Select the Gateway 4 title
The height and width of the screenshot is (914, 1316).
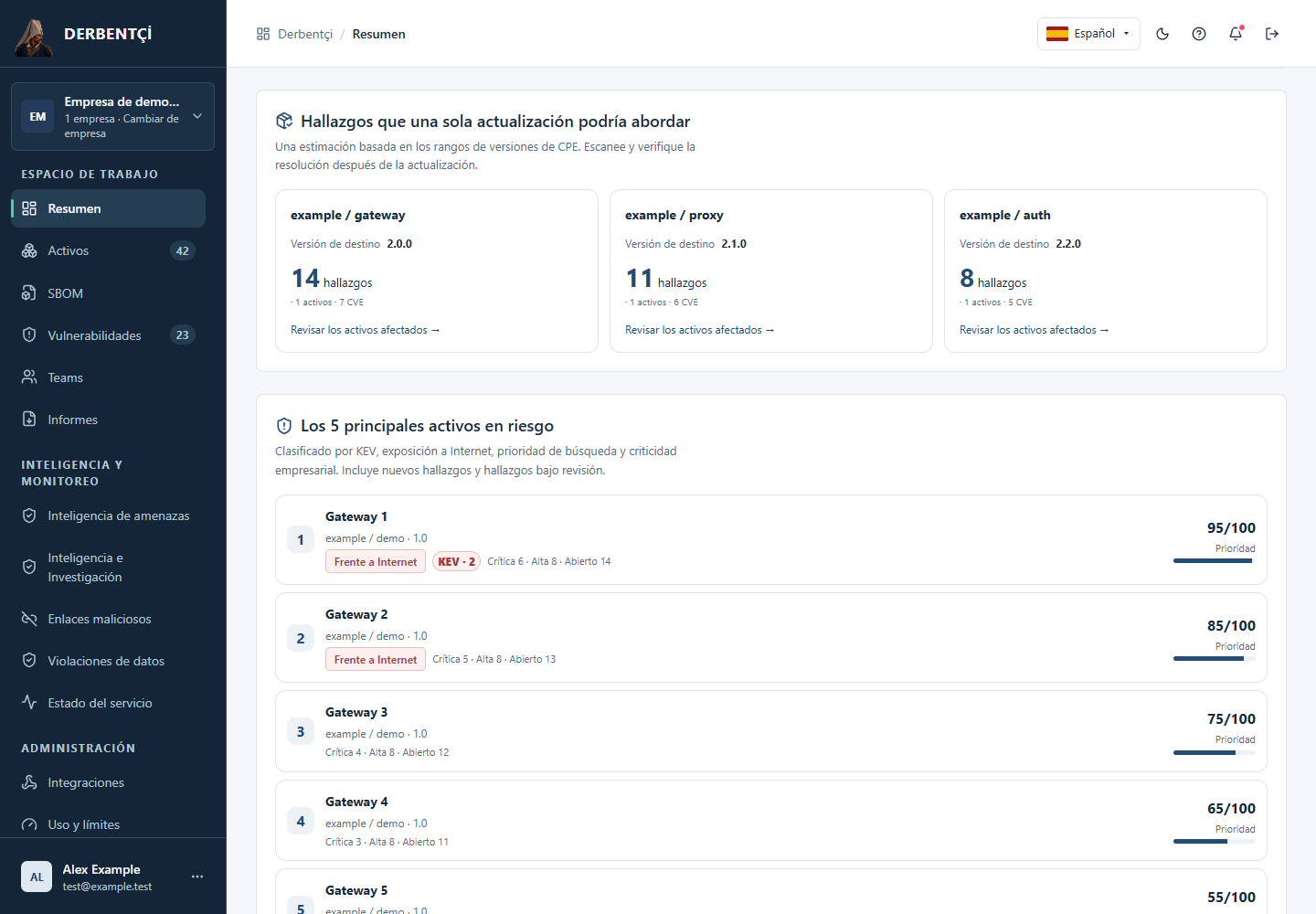(x=356, y=802)
